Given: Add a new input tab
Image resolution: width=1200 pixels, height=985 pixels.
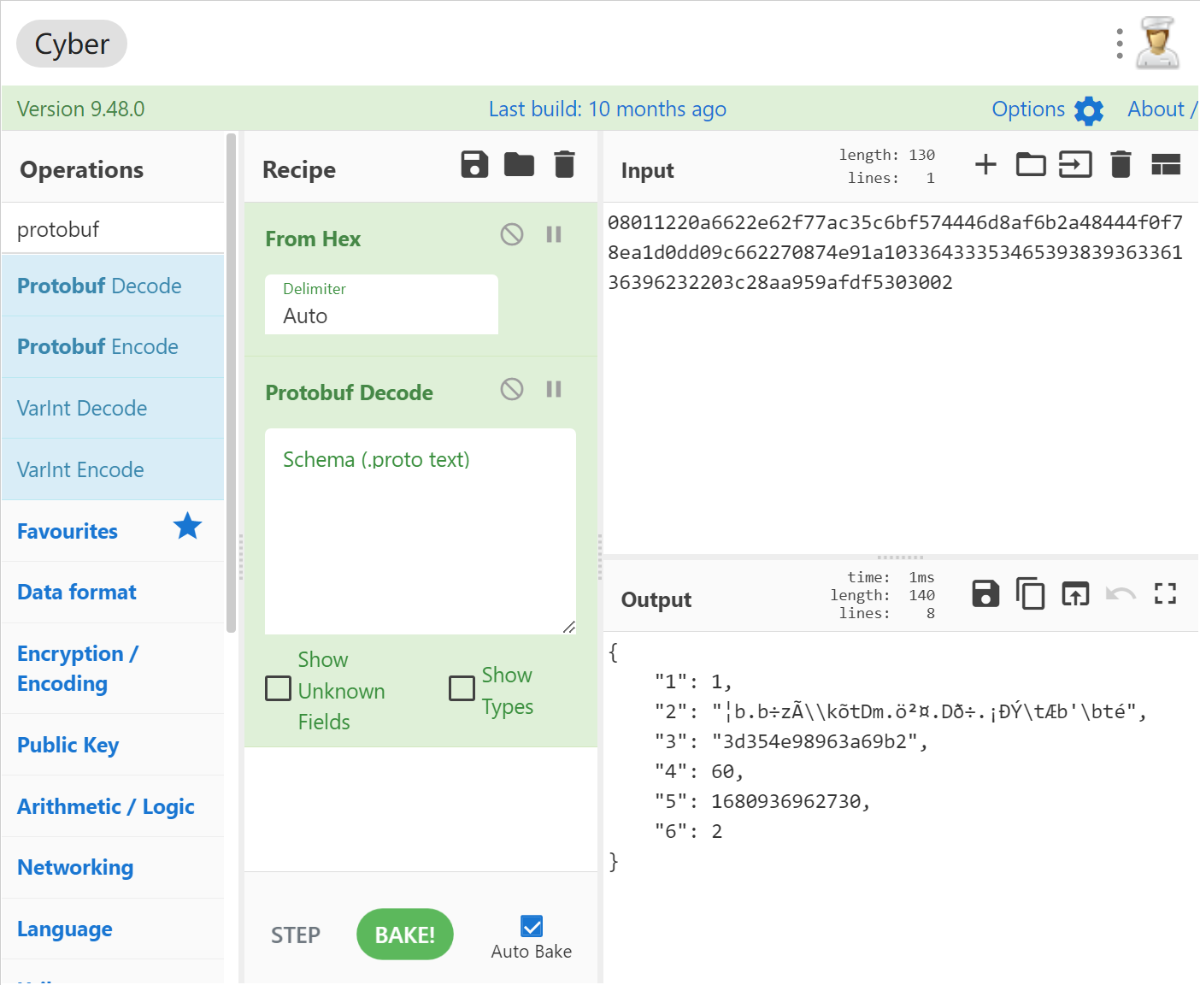Looking at the screenshot, I should tap(986, 165).
